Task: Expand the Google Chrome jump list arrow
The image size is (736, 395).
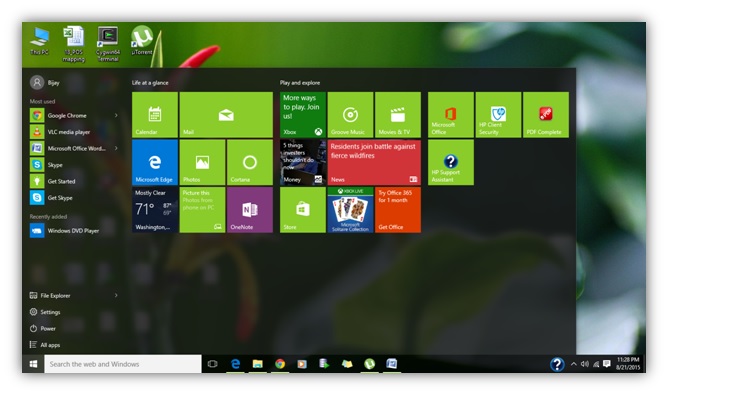Action: (116, 115)
